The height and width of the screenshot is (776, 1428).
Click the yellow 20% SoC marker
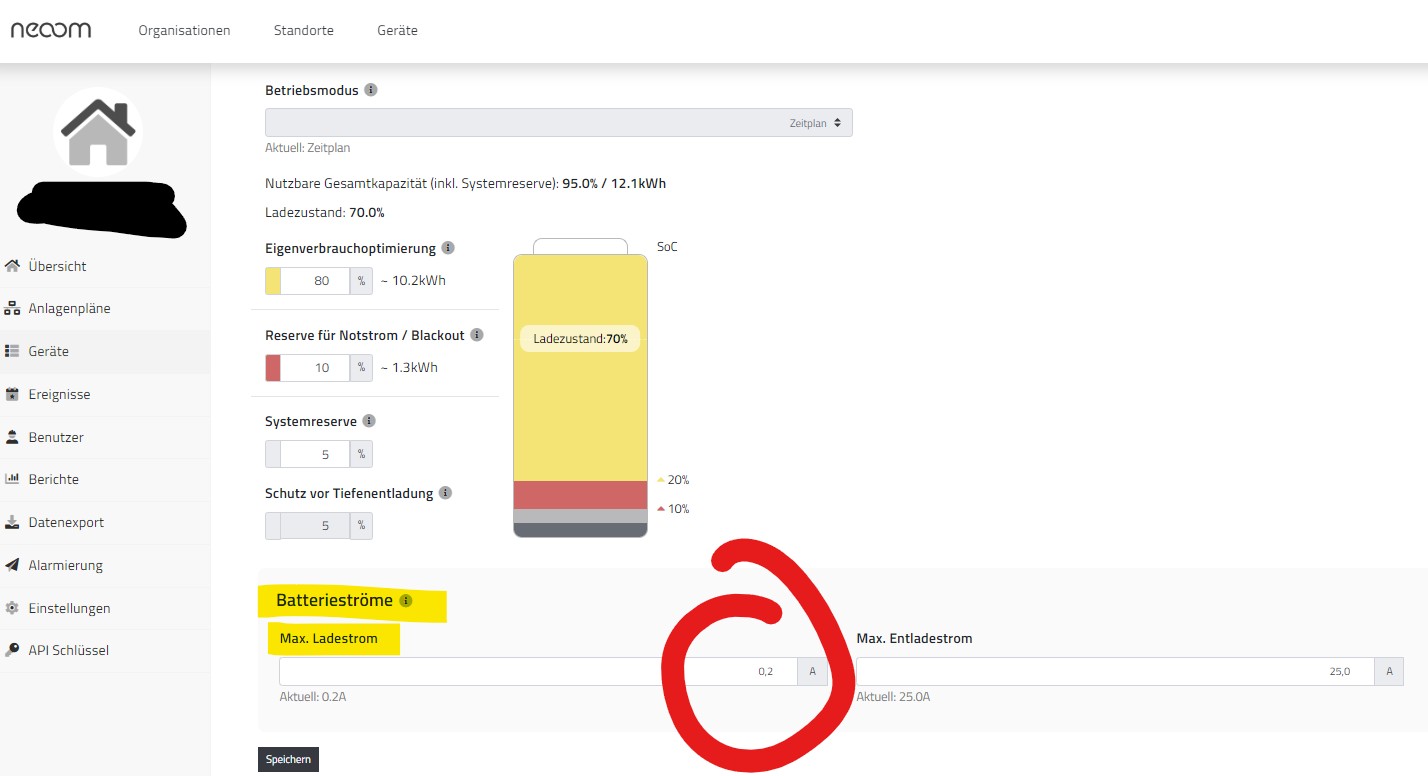672,480
